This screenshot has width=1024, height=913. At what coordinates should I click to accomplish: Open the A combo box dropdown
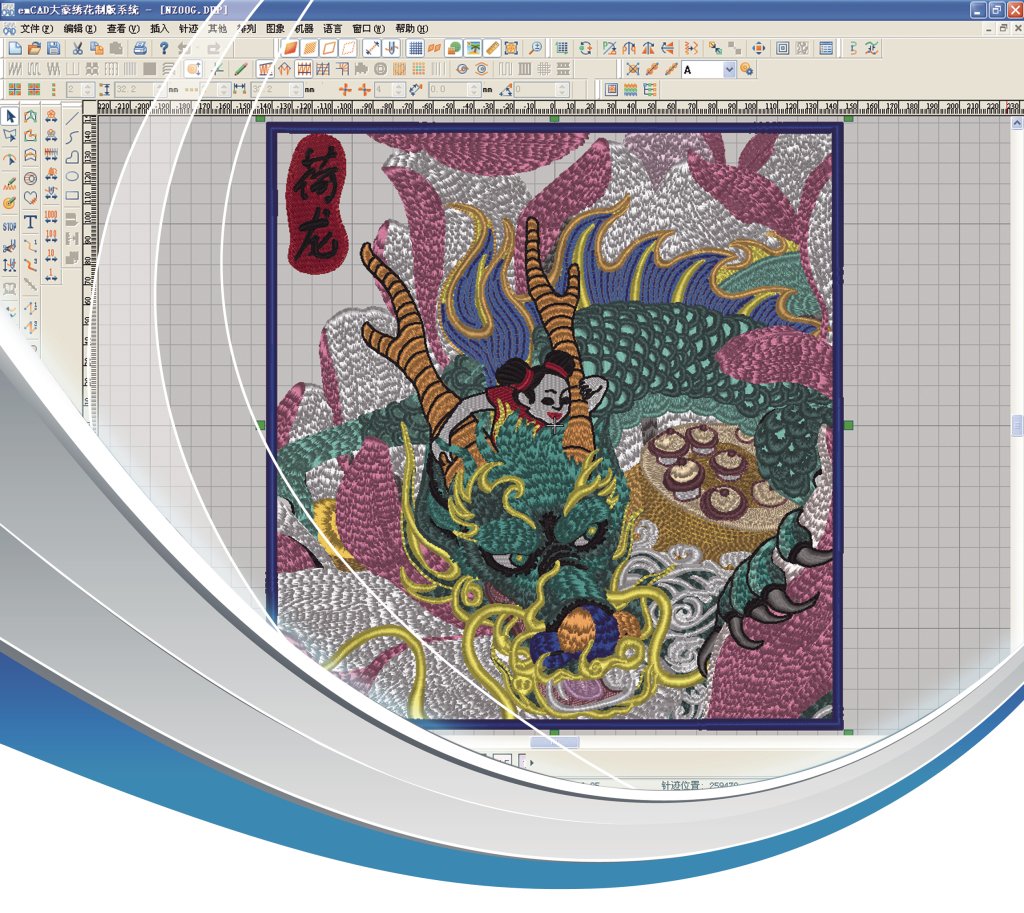[x=729, y=69]
